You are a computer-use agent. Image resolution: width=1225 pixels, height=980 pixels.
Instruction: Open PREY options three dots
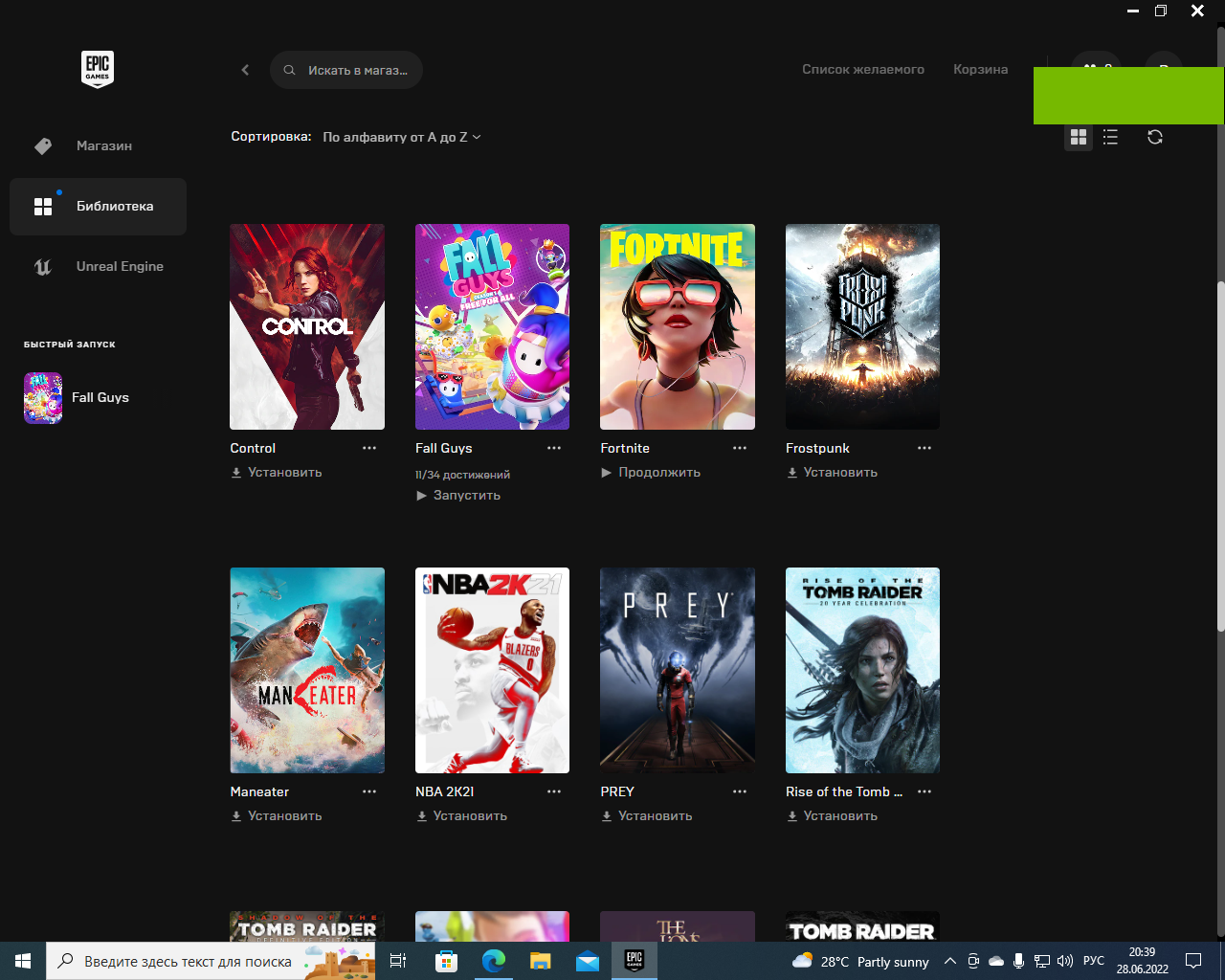click(740, 791)
